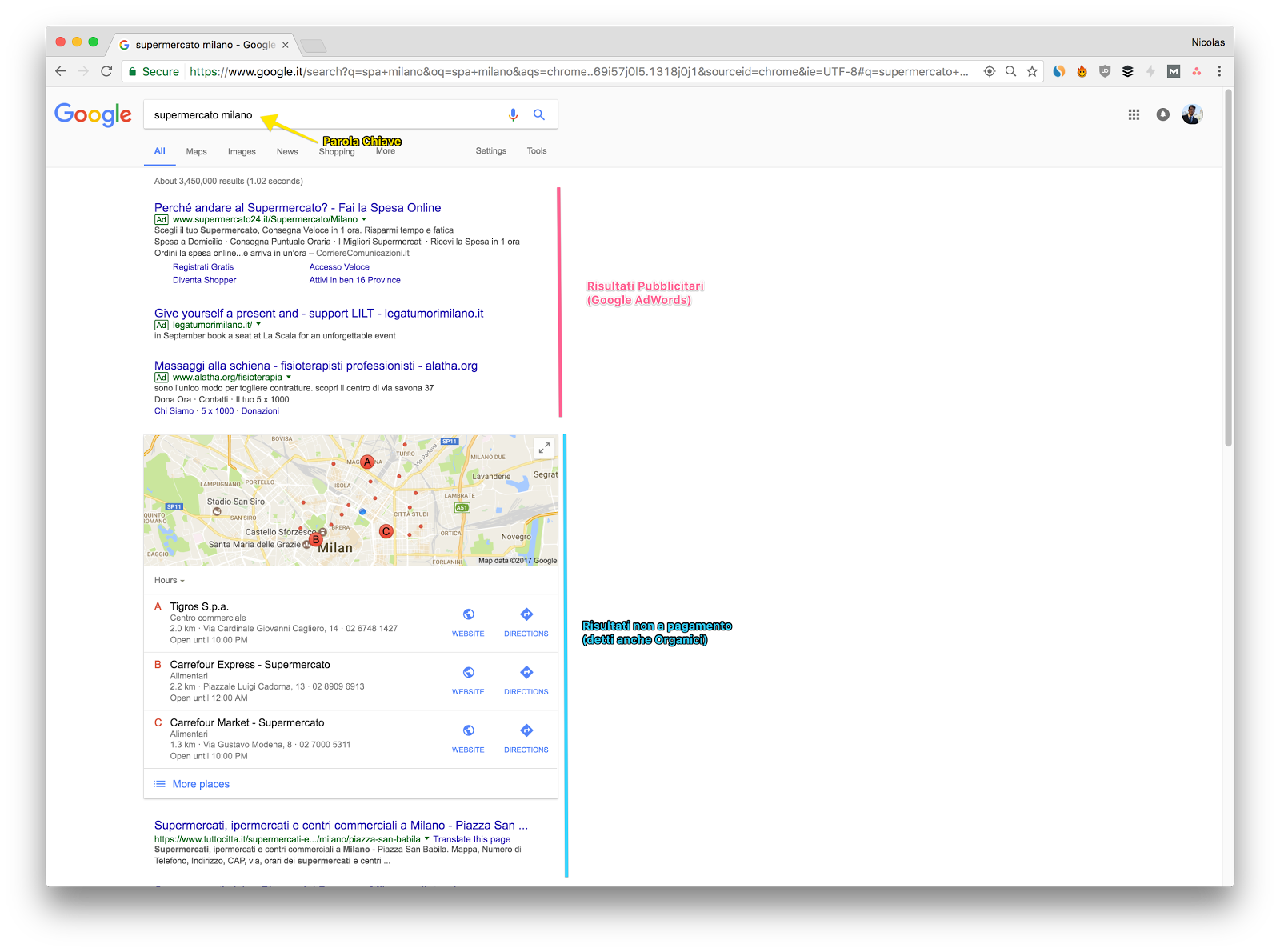Switch to the News tab
This screenshot has height=952, width=1280.
(287, 151)
